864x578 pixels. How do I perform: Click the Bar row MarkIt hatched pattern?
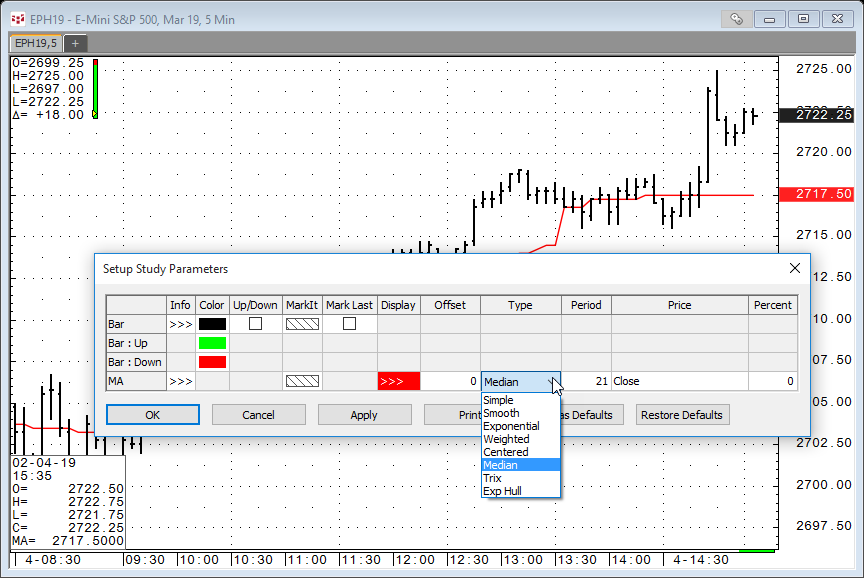point(301,324)
